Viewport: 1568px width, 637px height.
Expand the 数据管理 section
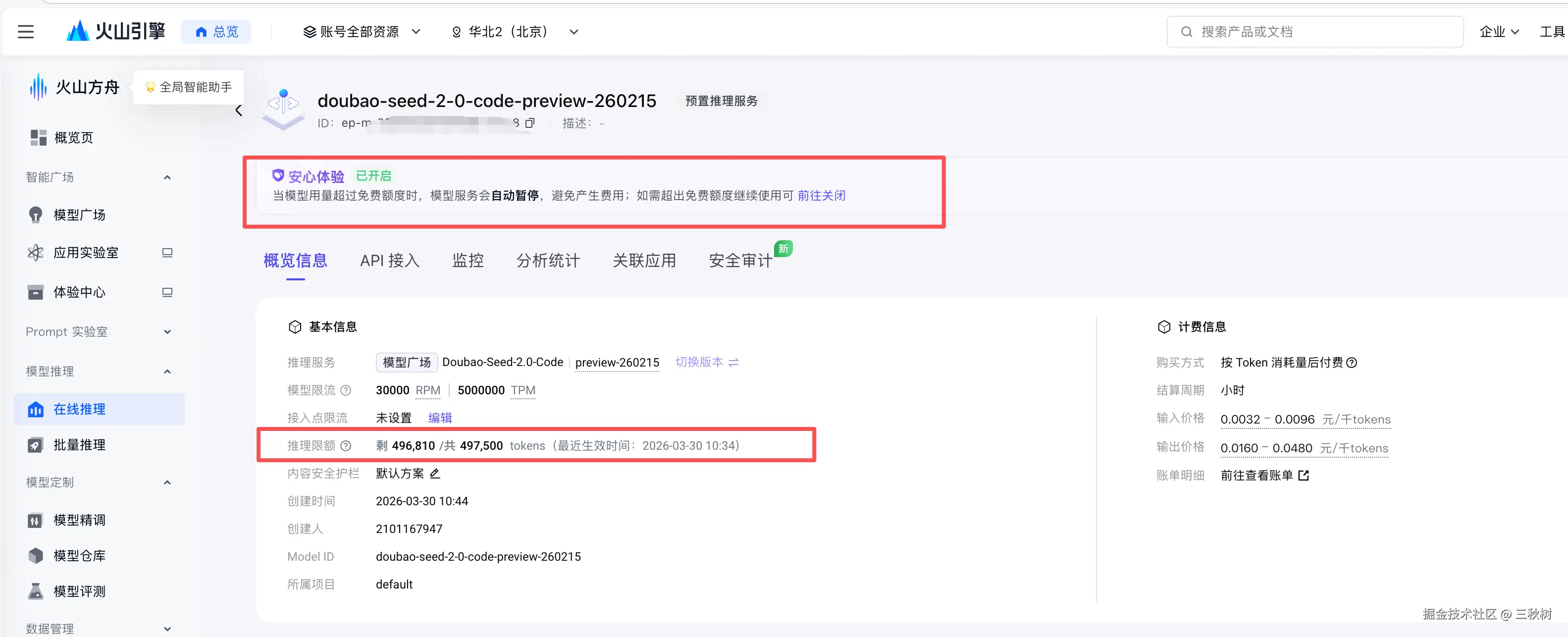pos(167,629)
